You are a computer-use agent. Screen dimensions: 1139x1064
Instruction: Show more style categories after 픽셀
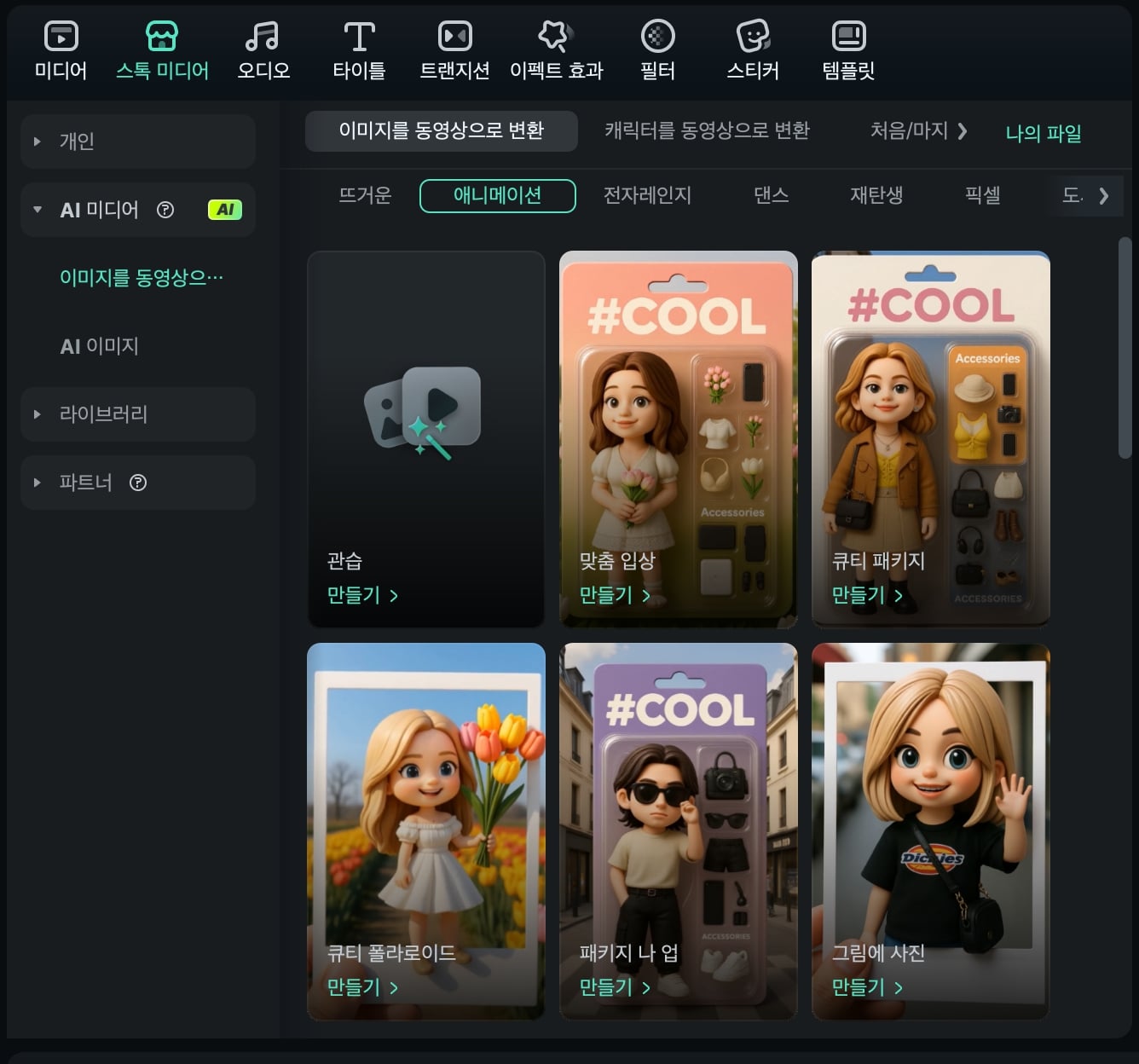(x=1104, y=195)
